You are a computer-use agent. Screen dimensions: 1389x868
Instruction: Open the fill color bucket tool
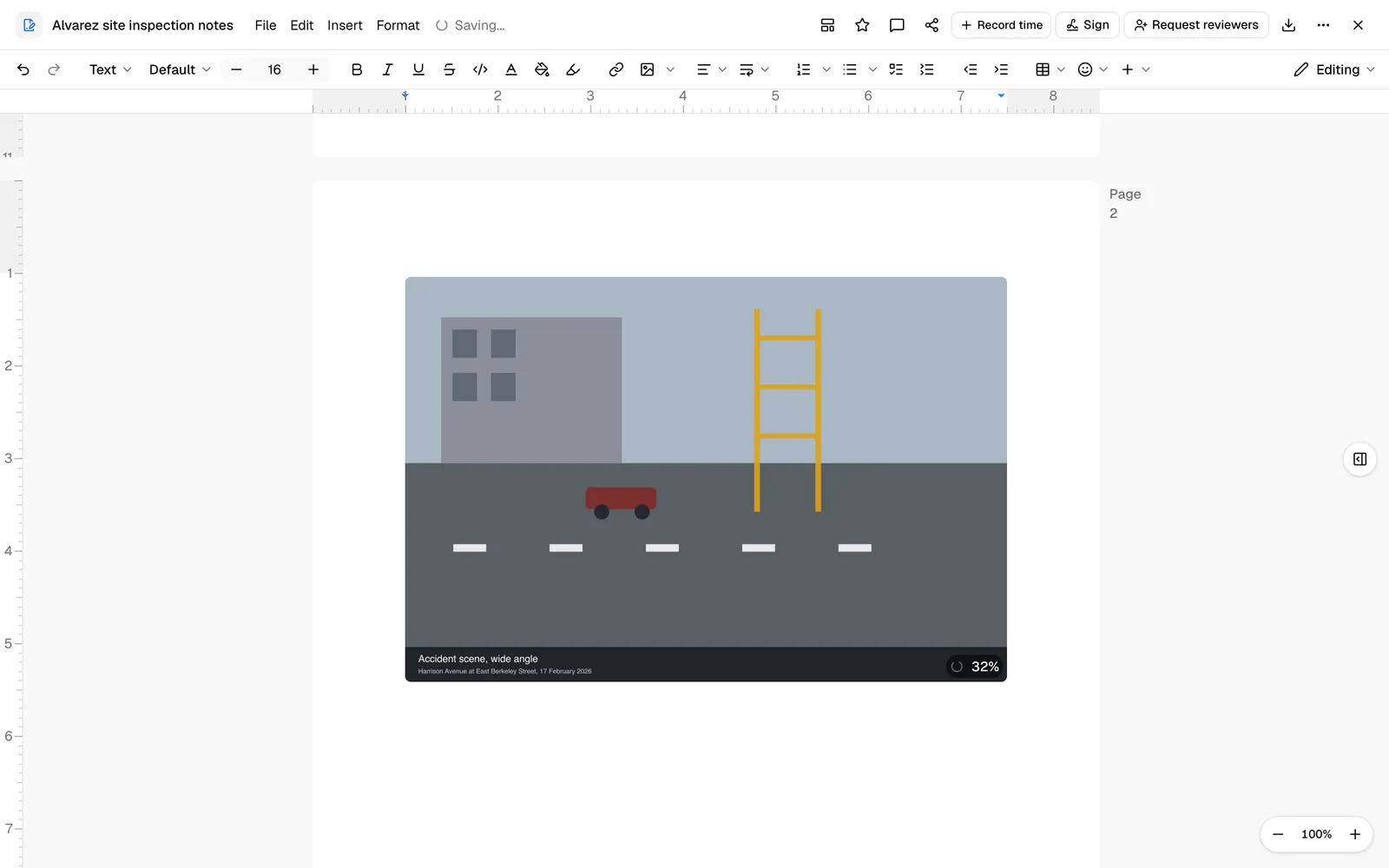click(542, 69)
